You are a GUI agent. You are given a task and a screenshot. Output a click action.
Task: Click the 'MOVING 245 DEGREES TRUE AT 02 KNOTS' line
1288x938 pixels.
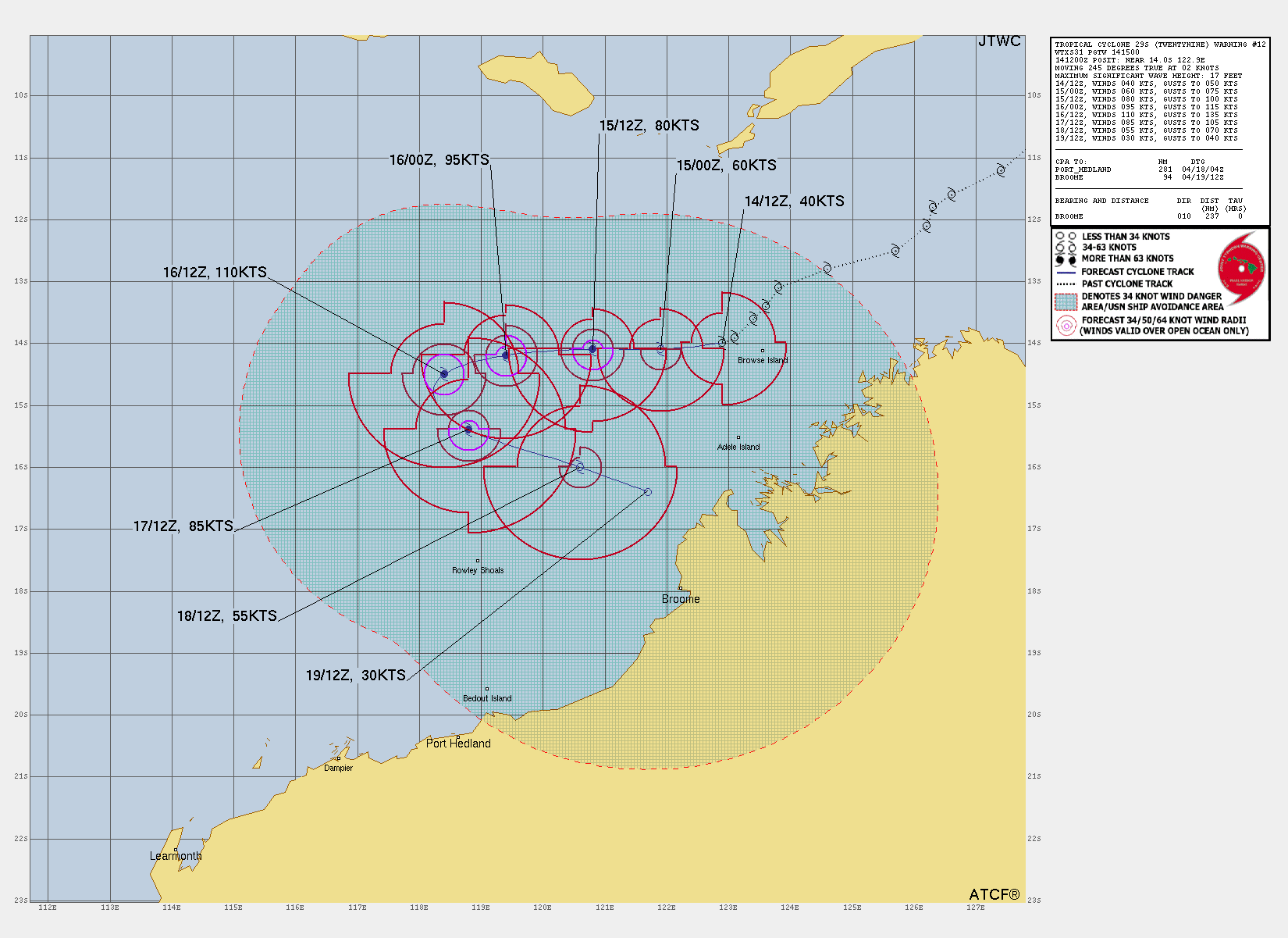pos(1137,68)
